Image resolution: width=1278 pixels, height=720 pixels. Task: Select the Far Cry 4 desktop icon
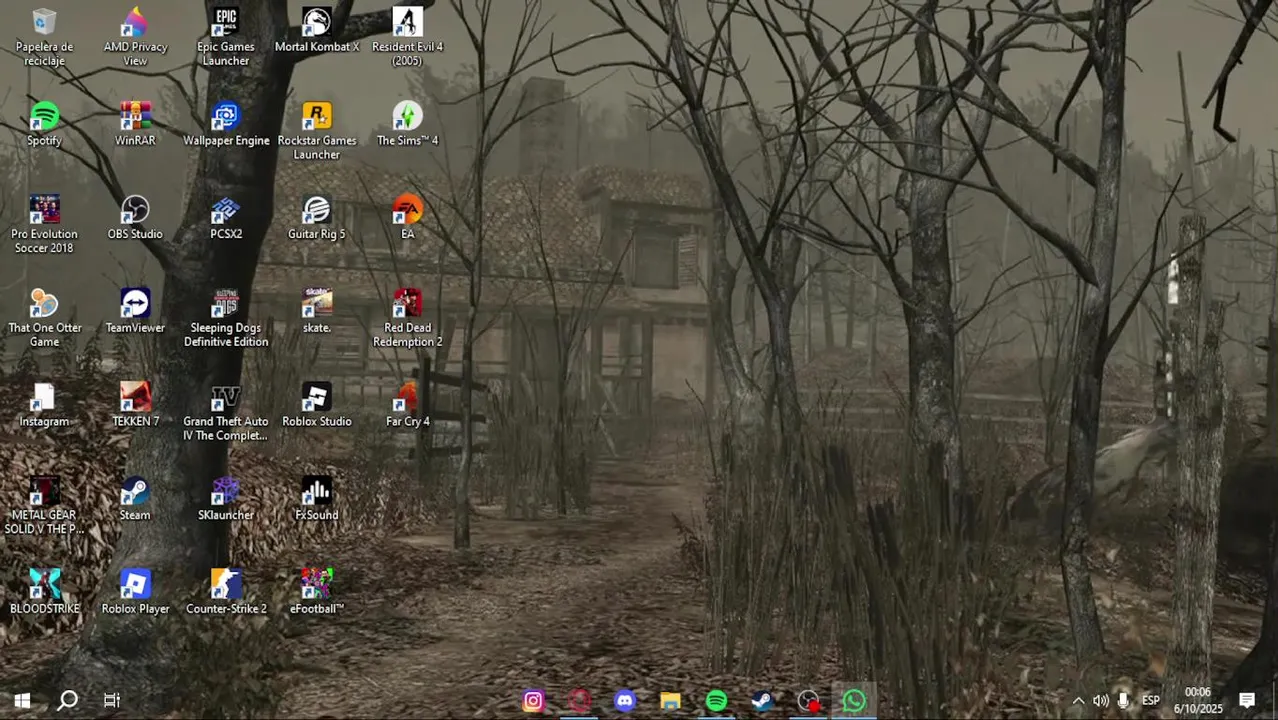tap(407, 404)
